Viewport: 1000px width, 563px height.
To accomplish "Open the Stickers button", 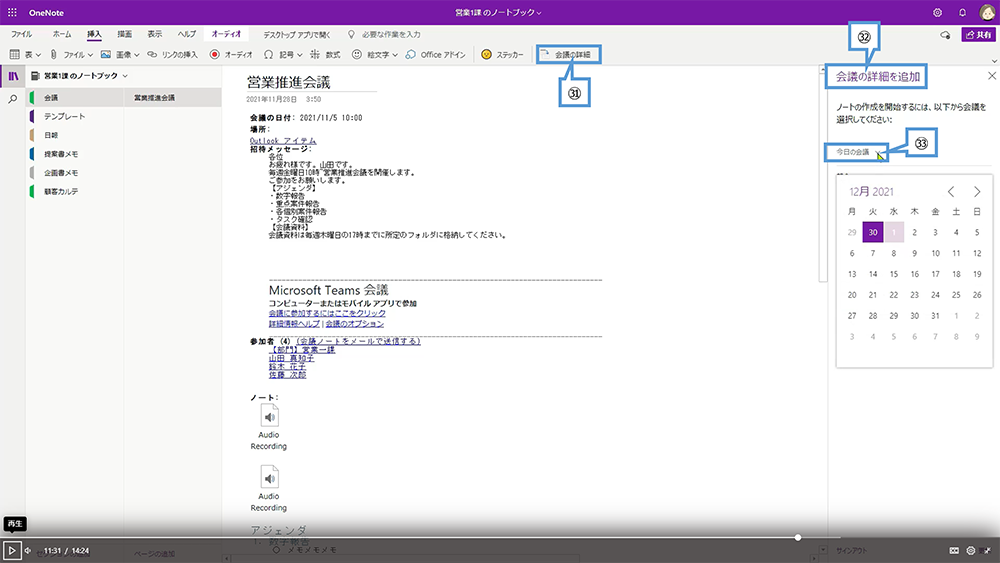I will (x=503, y=55).
